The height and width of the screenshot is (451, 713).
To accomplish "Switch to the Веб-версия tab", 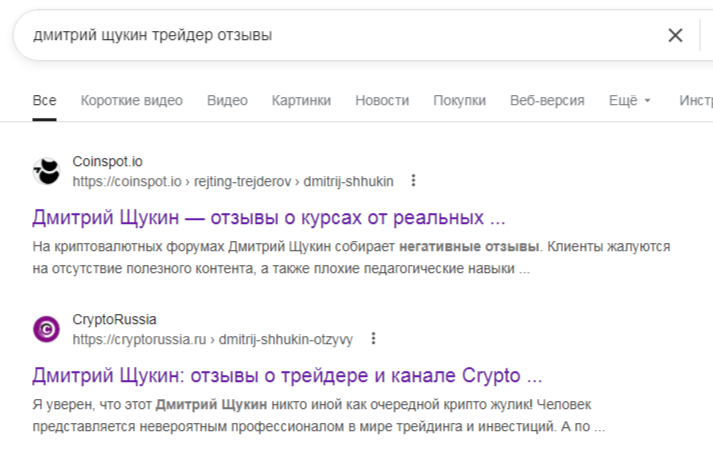I will (x=547, y=101).
